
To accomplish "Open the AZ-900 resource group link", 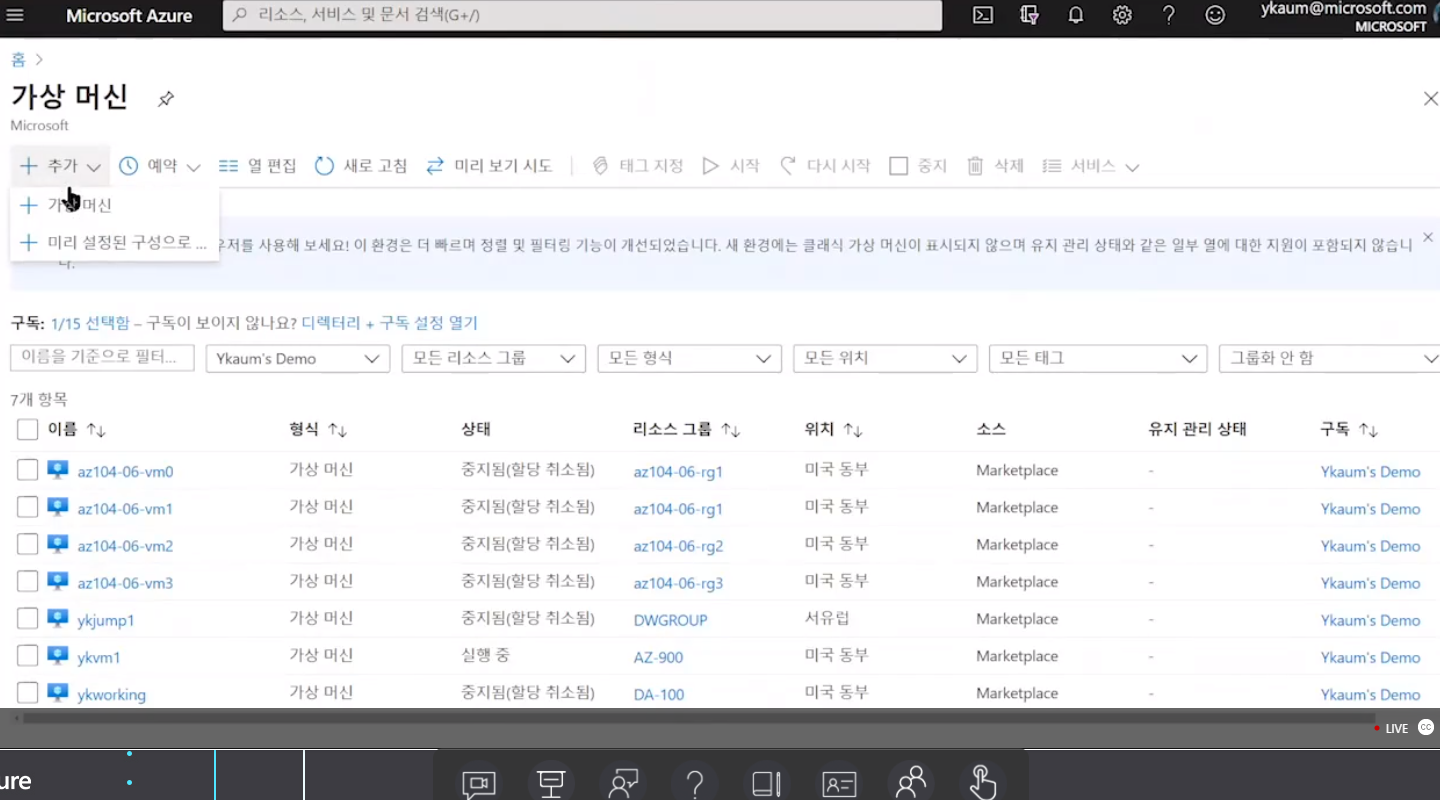I will click(658, 657).
